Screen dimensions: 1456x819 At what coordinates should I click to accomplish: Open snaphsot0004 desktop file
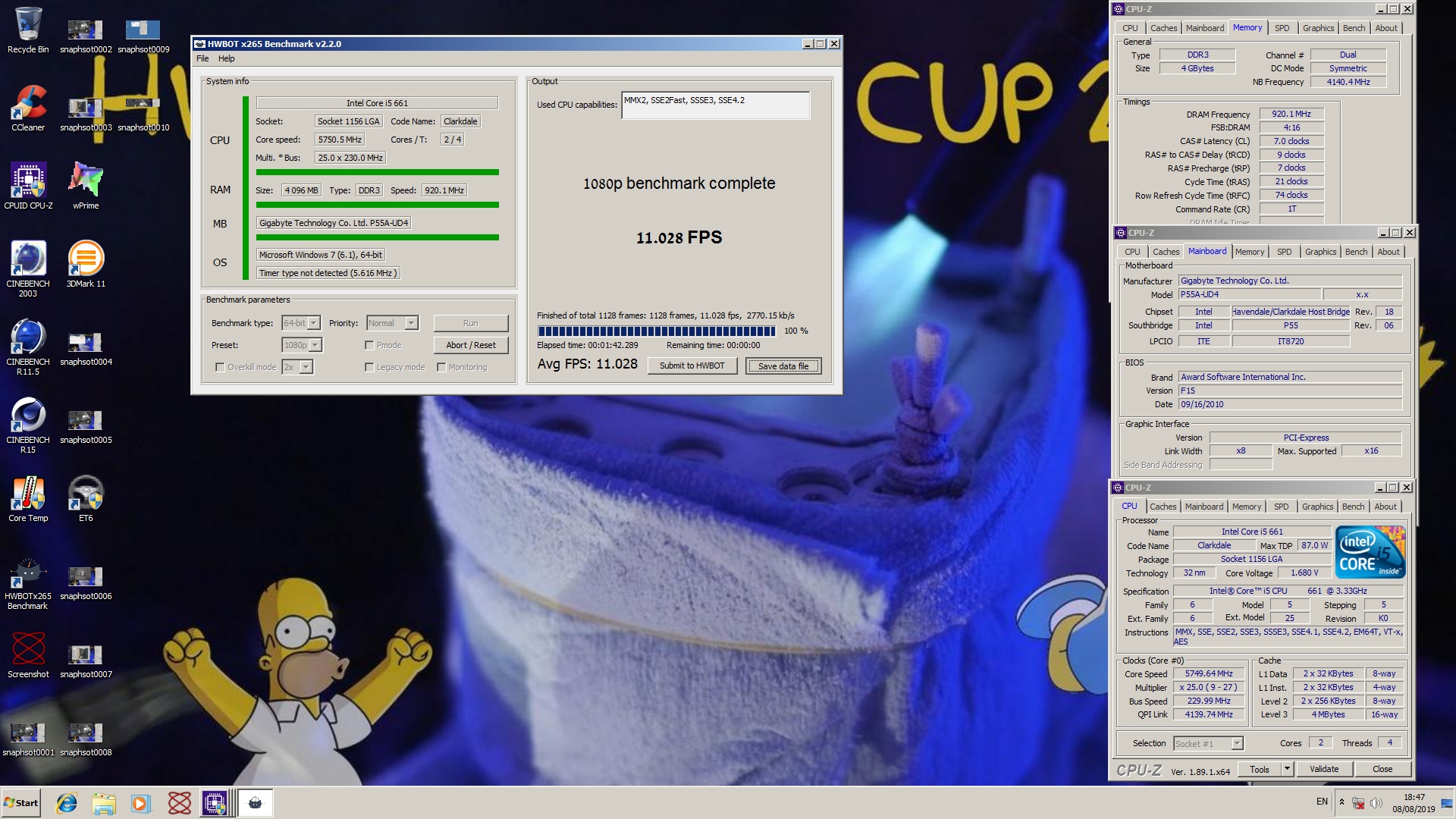(x=86, y=348)
